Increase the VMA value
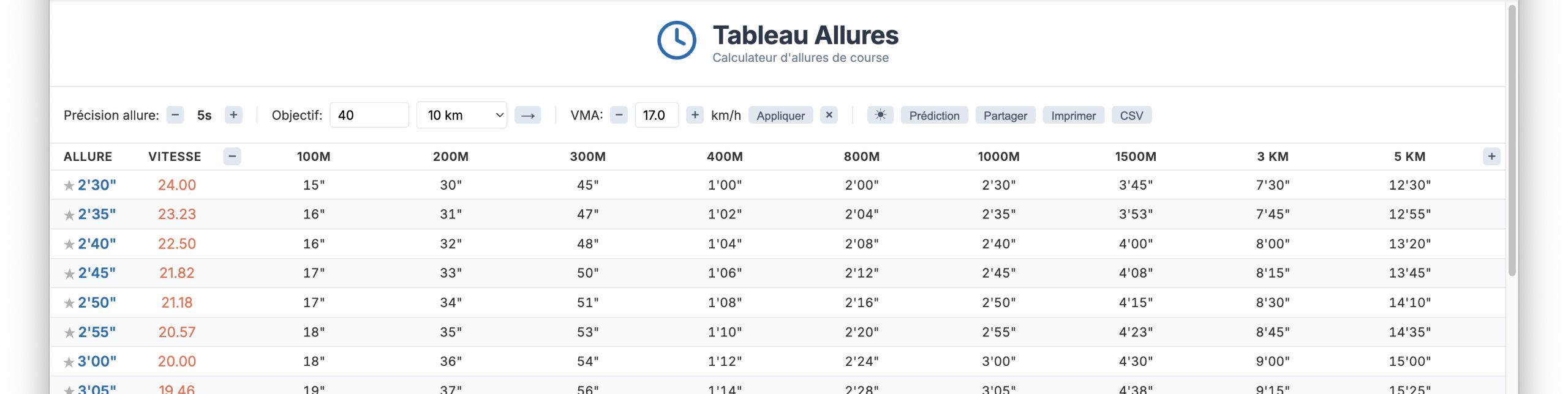Image resolution: width=1568 pixels, height=394 pixels. click(x=695, y=115)
